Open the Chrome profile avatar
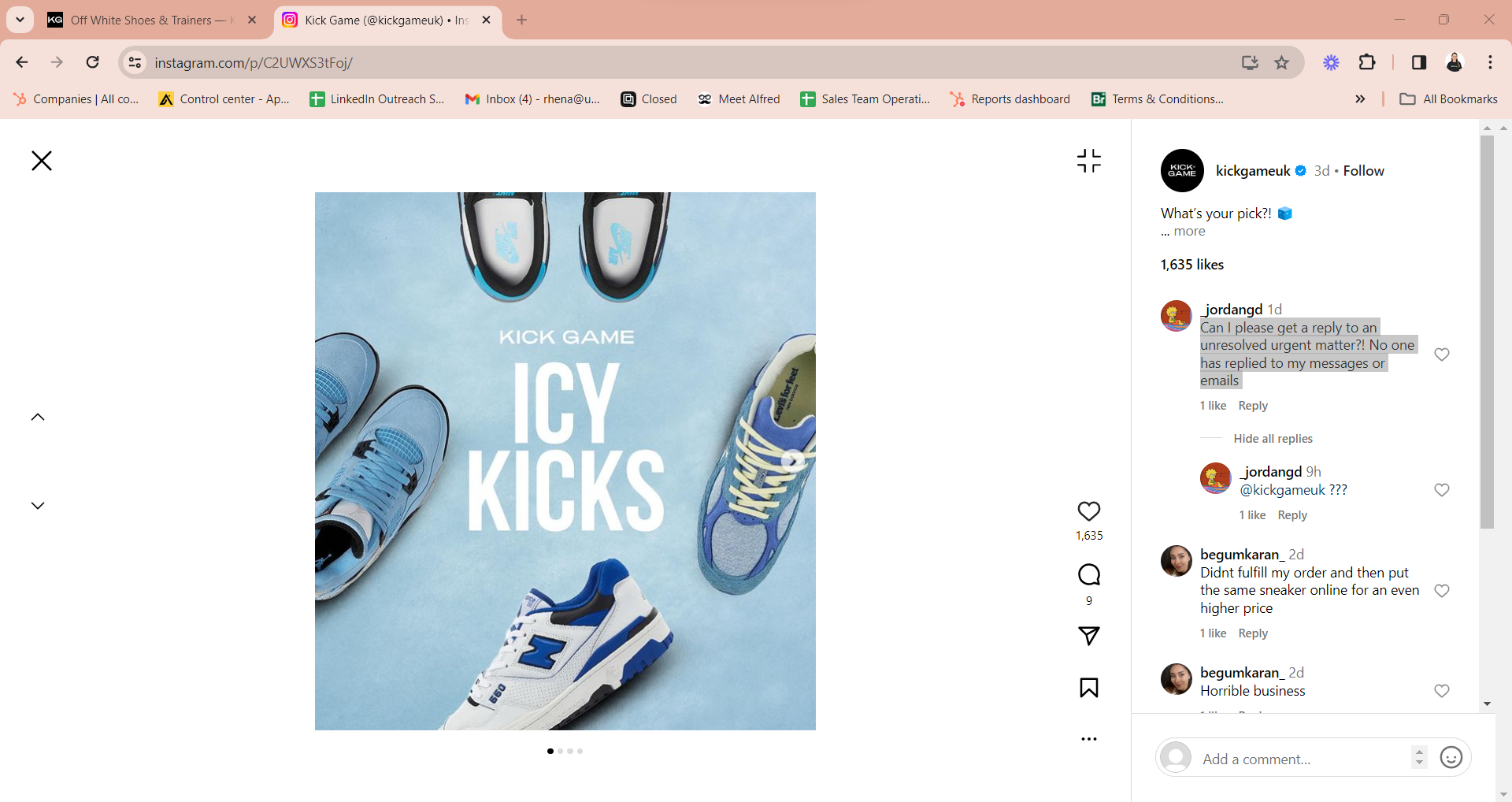The width and height of the screenshot is (1512, 802). pyautogui.click(x=1455, y=62)
